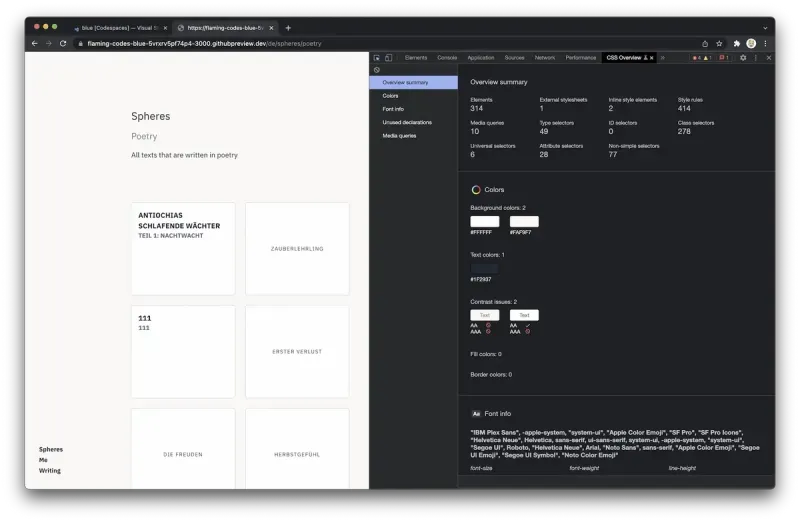
Task: Click the share page icon
Action: pos(705,43)
